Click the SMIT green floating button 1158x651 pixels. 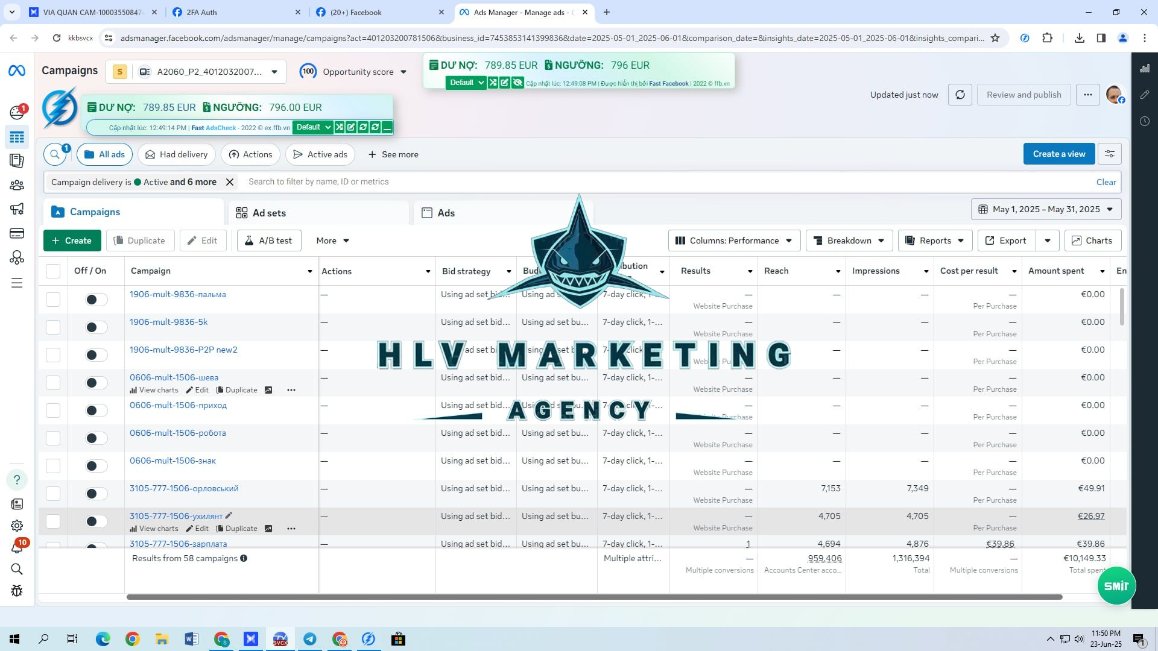click(1116, 586)
